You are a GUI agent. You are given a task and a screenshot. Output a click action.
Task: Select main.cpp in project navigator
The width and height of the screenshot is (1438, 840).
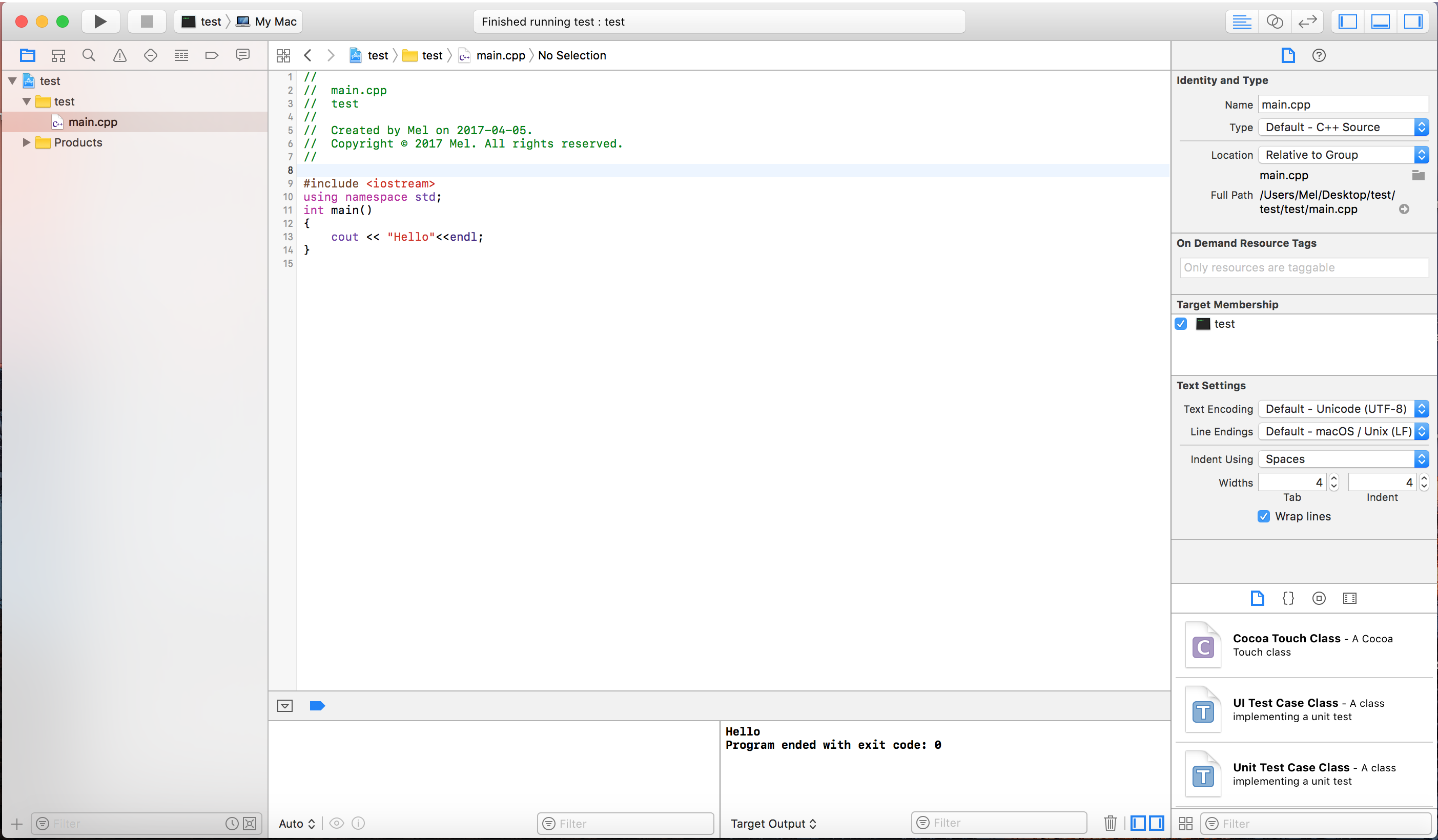click(x=92, y=122)
